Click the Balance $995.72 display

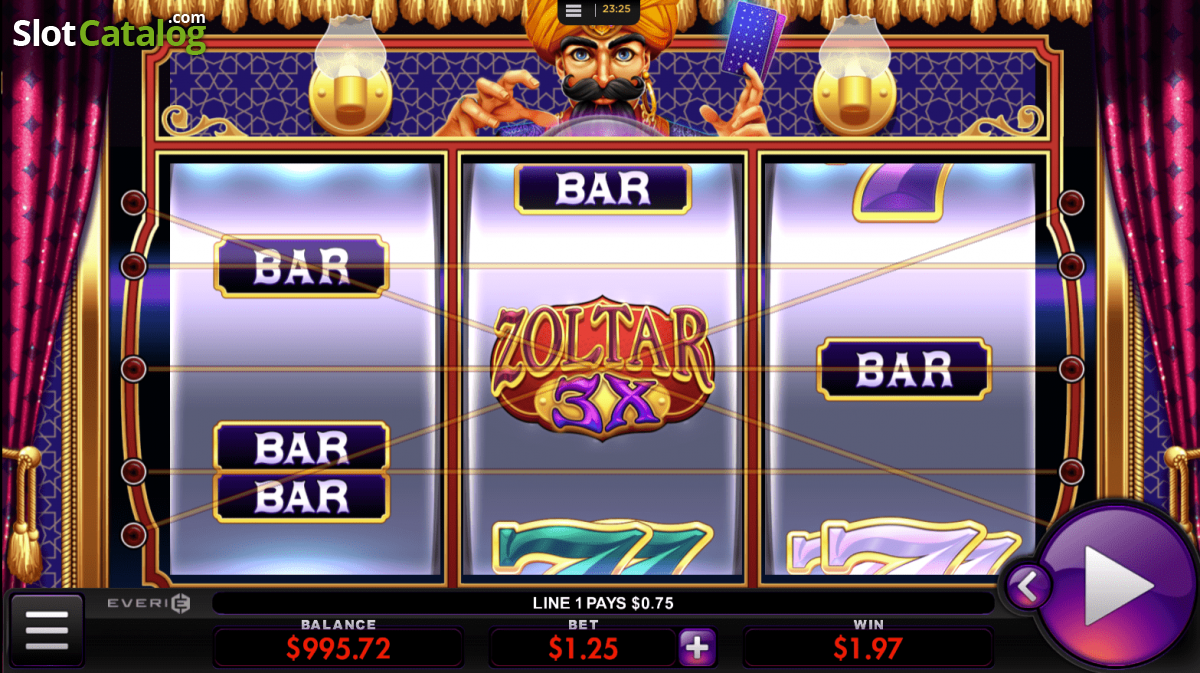tap(338, 648)
